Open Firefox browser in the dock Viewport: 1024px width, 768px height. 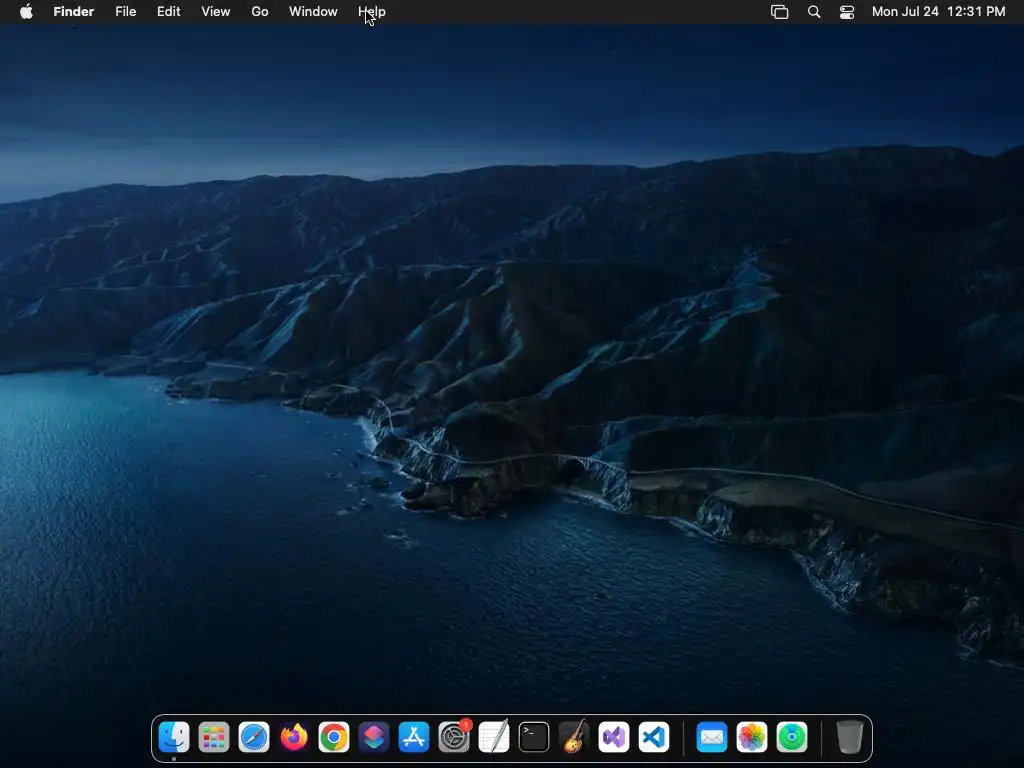tap(294, 738)
